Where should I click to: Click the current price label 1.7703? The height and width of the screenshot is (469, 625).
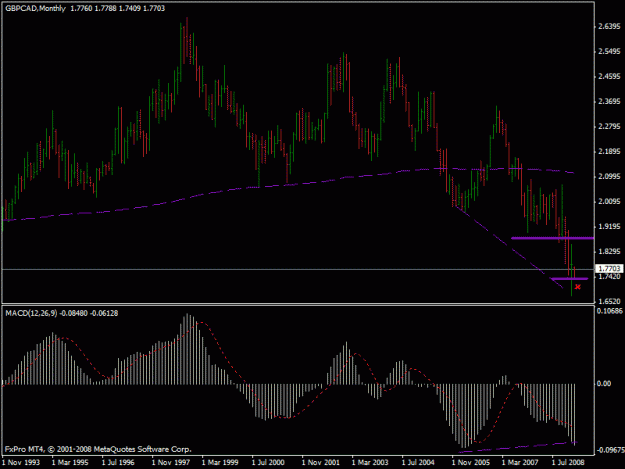click(x=609, y=269)
